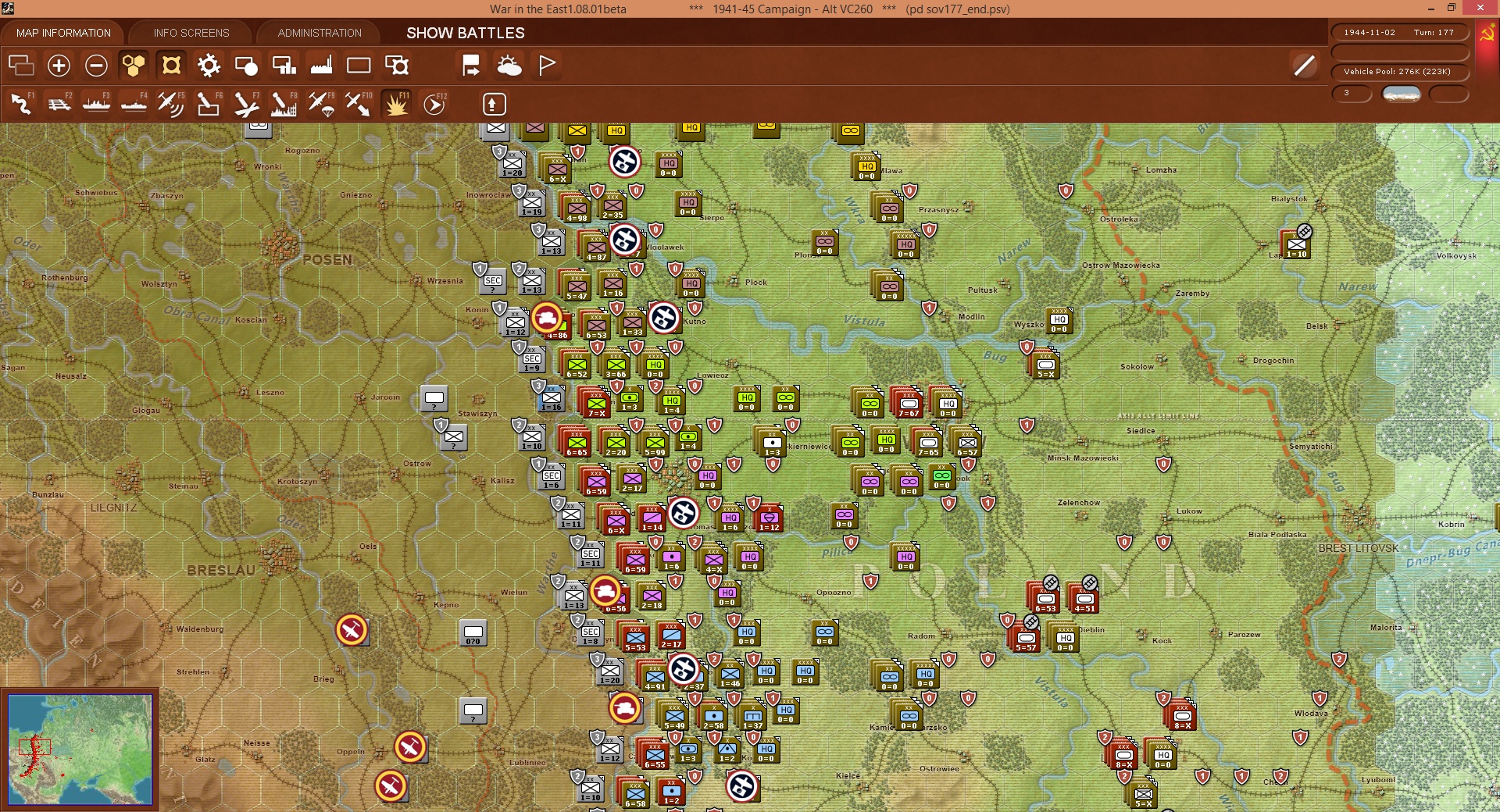Click the gear-shaped toolbar icon
Image resolution: width=1500 pixels, height=812 pixels.
(x=209, y=66)
